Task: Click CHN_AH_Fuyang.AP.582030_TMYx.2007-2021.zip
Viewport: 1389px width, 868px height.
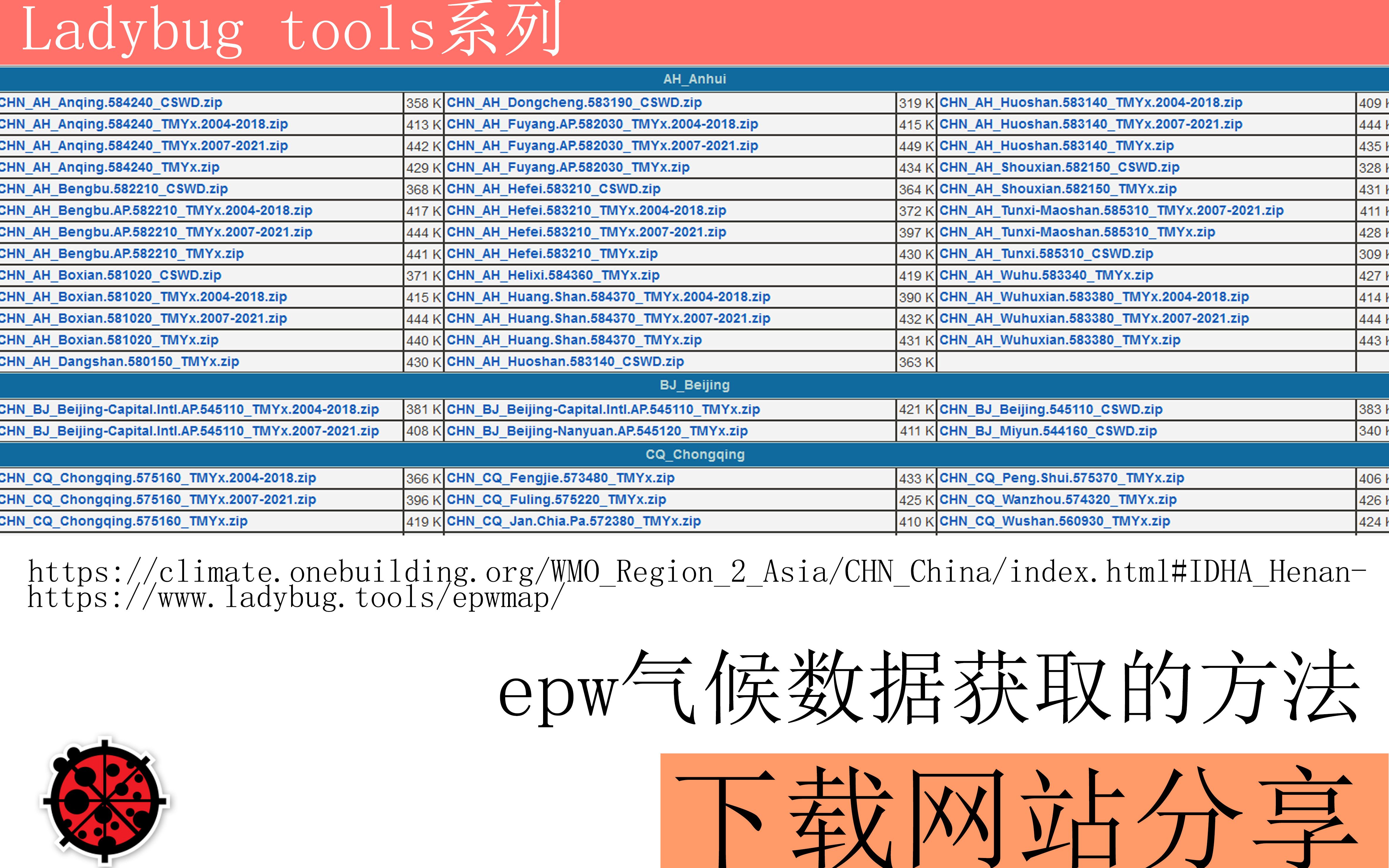Action: (603, 146)
